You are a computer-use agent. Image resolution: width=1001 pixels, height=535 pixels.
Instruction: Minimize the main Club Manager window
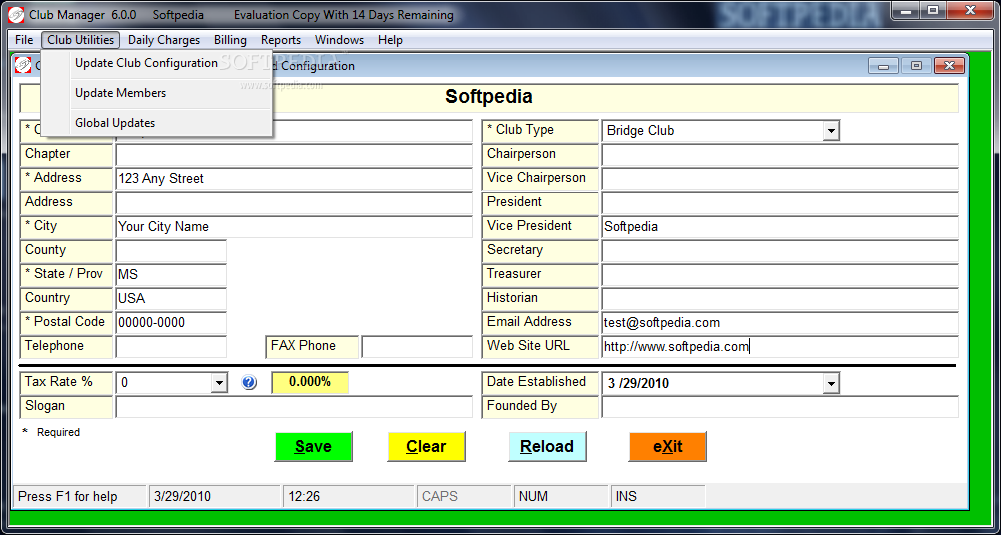click(x=907, y=10)
